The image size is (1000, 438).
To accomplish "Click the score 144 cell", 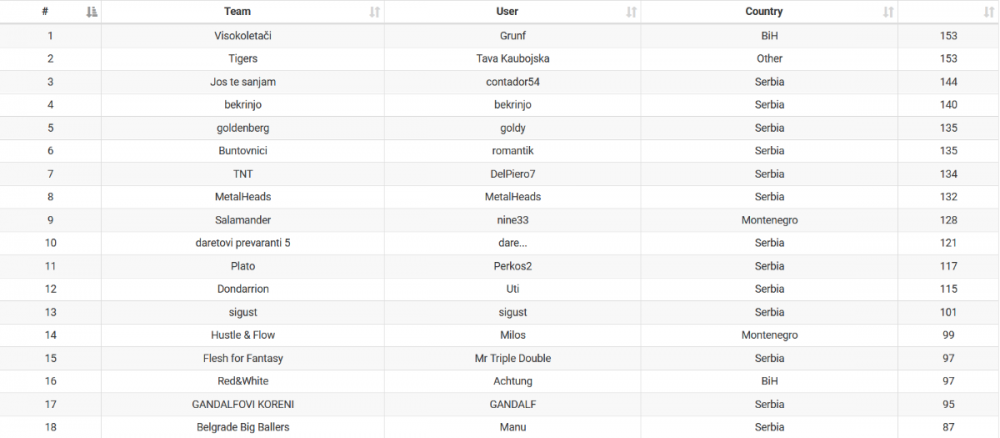I will click(948, 82).
